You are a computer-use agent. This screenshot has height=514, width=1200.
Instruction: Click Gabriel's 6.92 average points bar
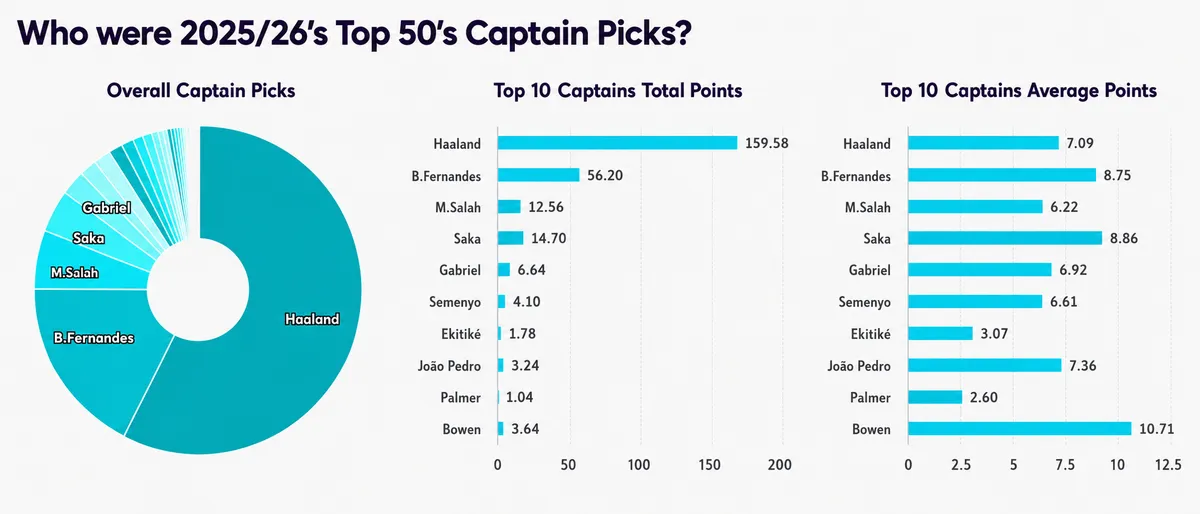click(980, 270)
